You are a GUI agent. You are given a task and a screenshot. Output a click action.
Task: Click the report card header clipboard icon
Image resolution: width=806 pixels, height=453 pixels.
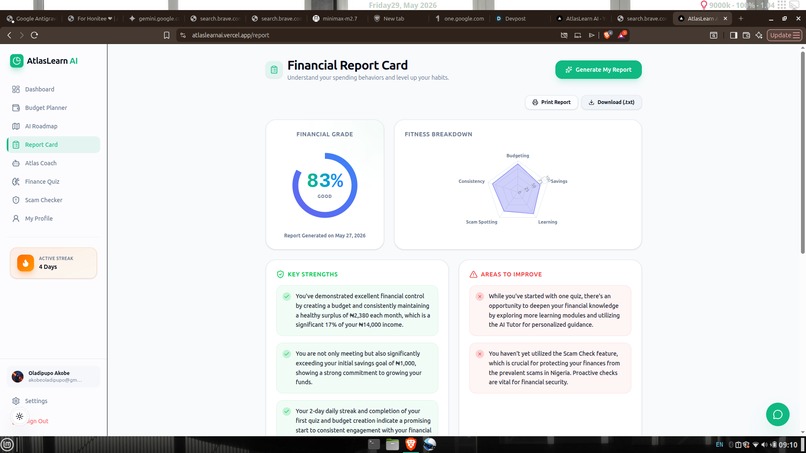click(274, 69)
